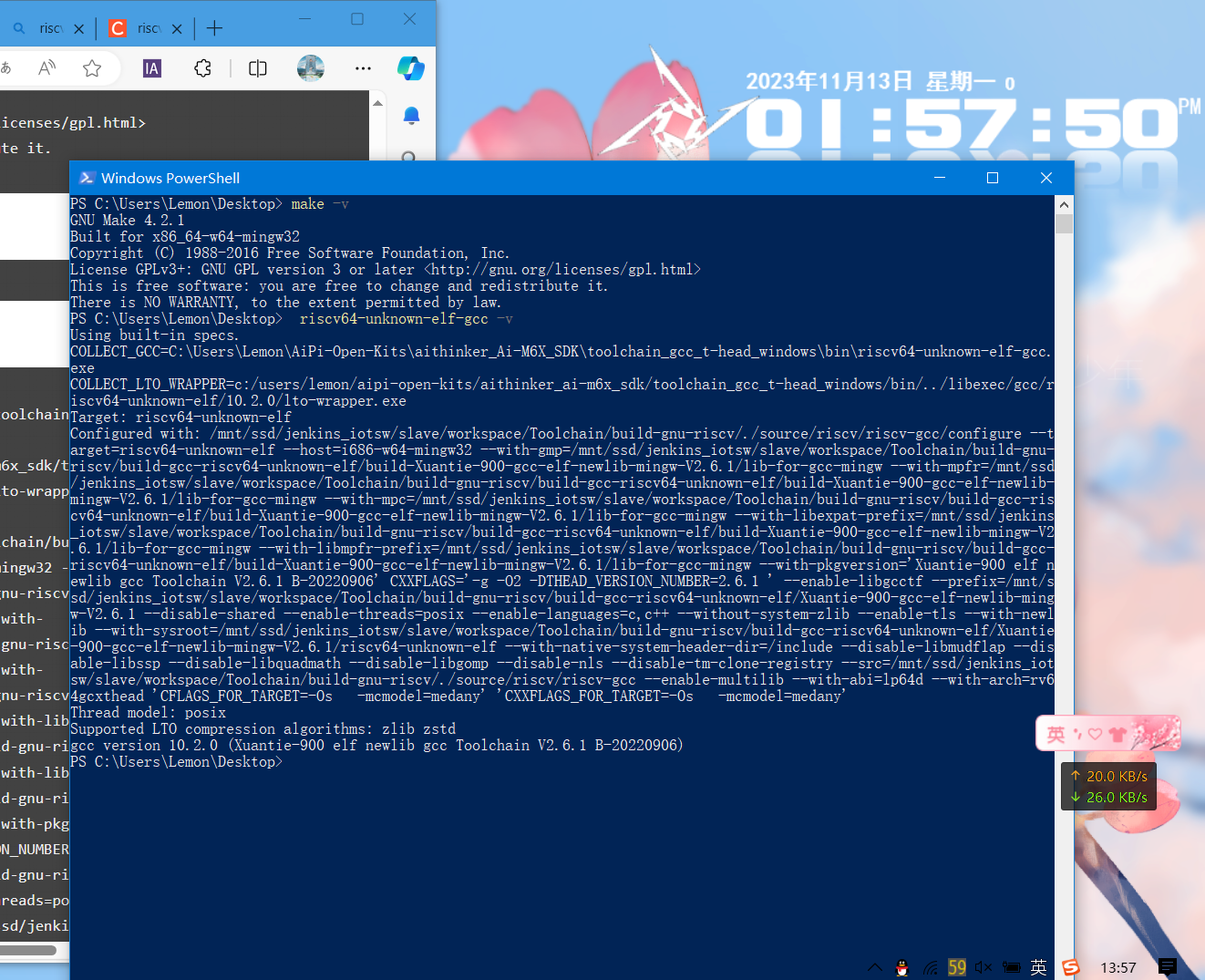Open a new tab in Edge
This screenshot has height=980, width=1205.
(214, 28)
